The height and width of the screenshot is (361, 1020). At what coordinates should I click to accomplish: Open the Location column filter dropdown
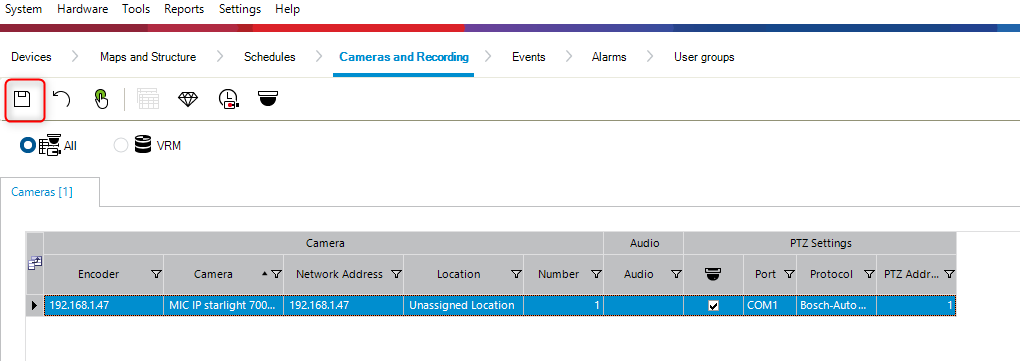[x=516, y=274]
